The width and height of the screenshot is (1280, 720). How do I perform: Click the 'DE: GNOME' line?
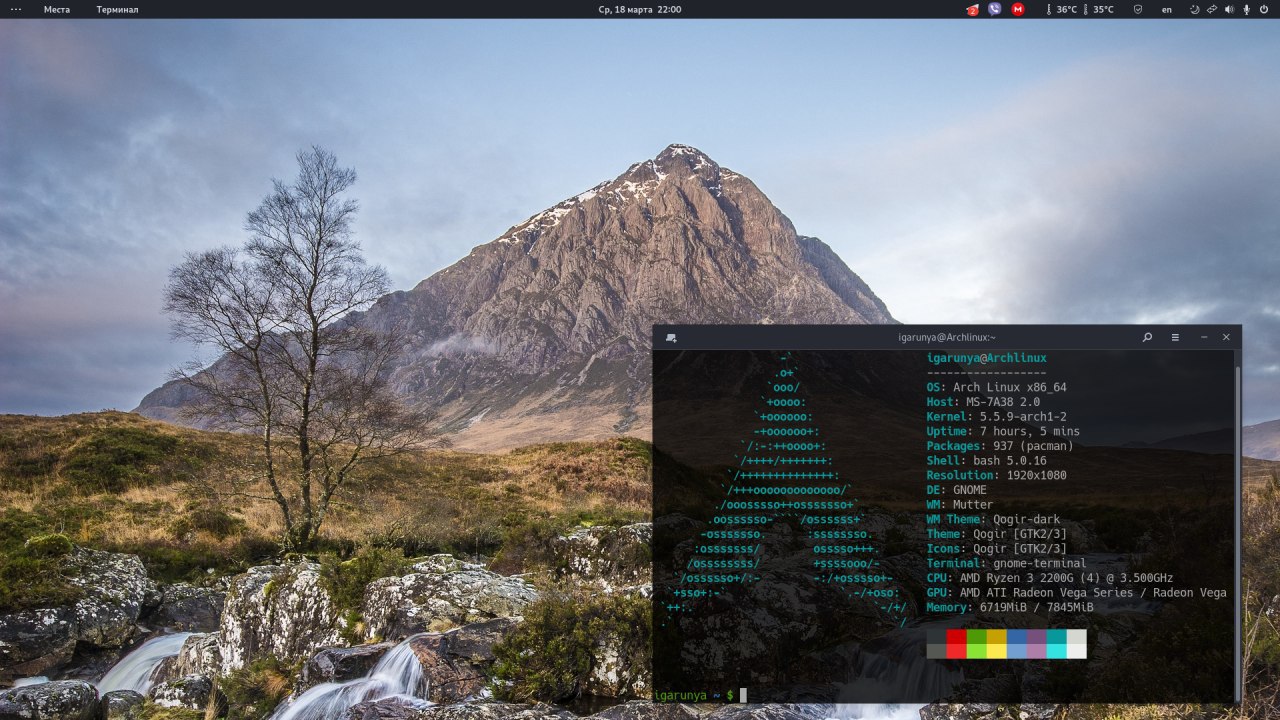[x=957, y=490]
